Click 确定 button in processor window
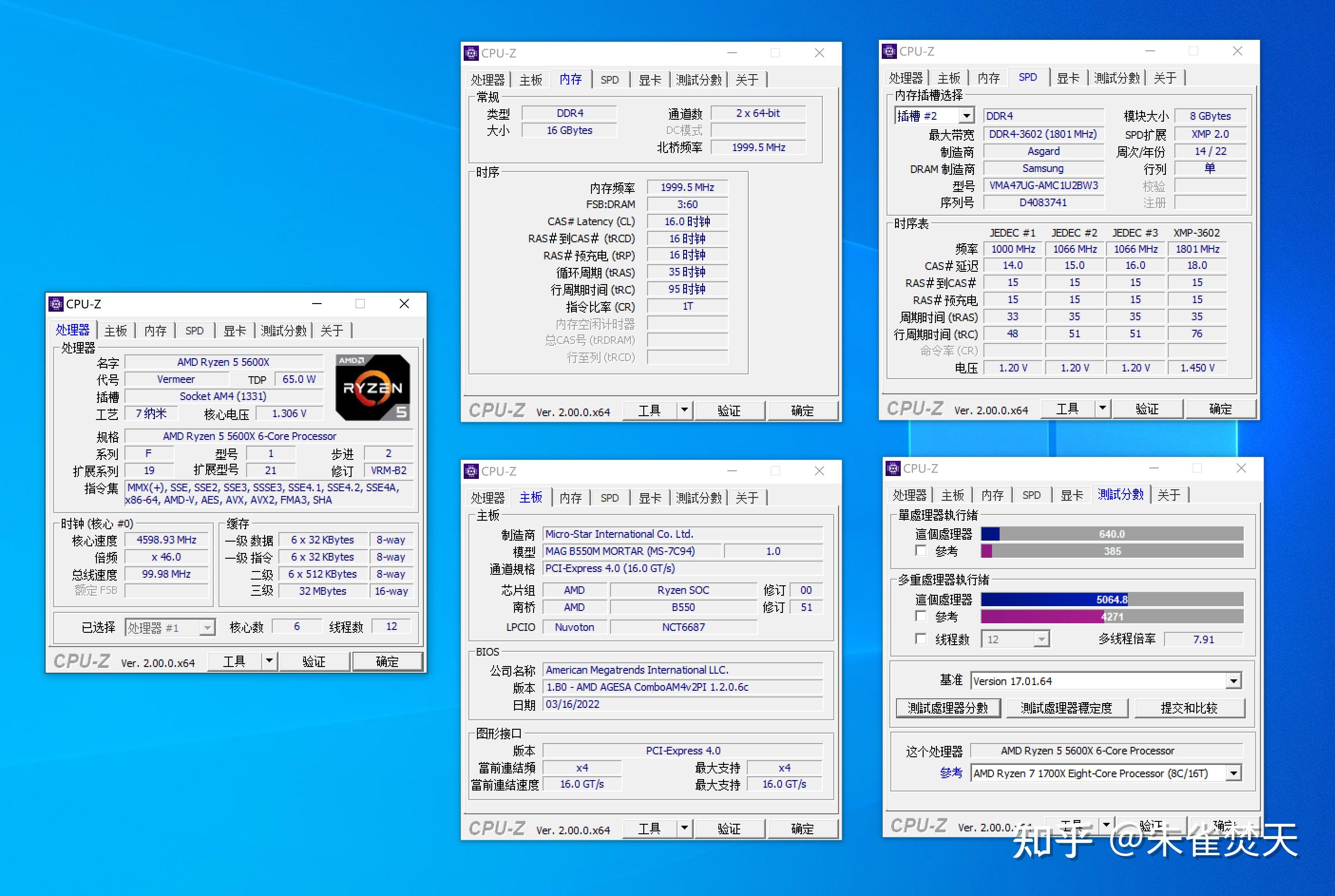Viewport: 1335px width, 896px height. coord(388,661)
